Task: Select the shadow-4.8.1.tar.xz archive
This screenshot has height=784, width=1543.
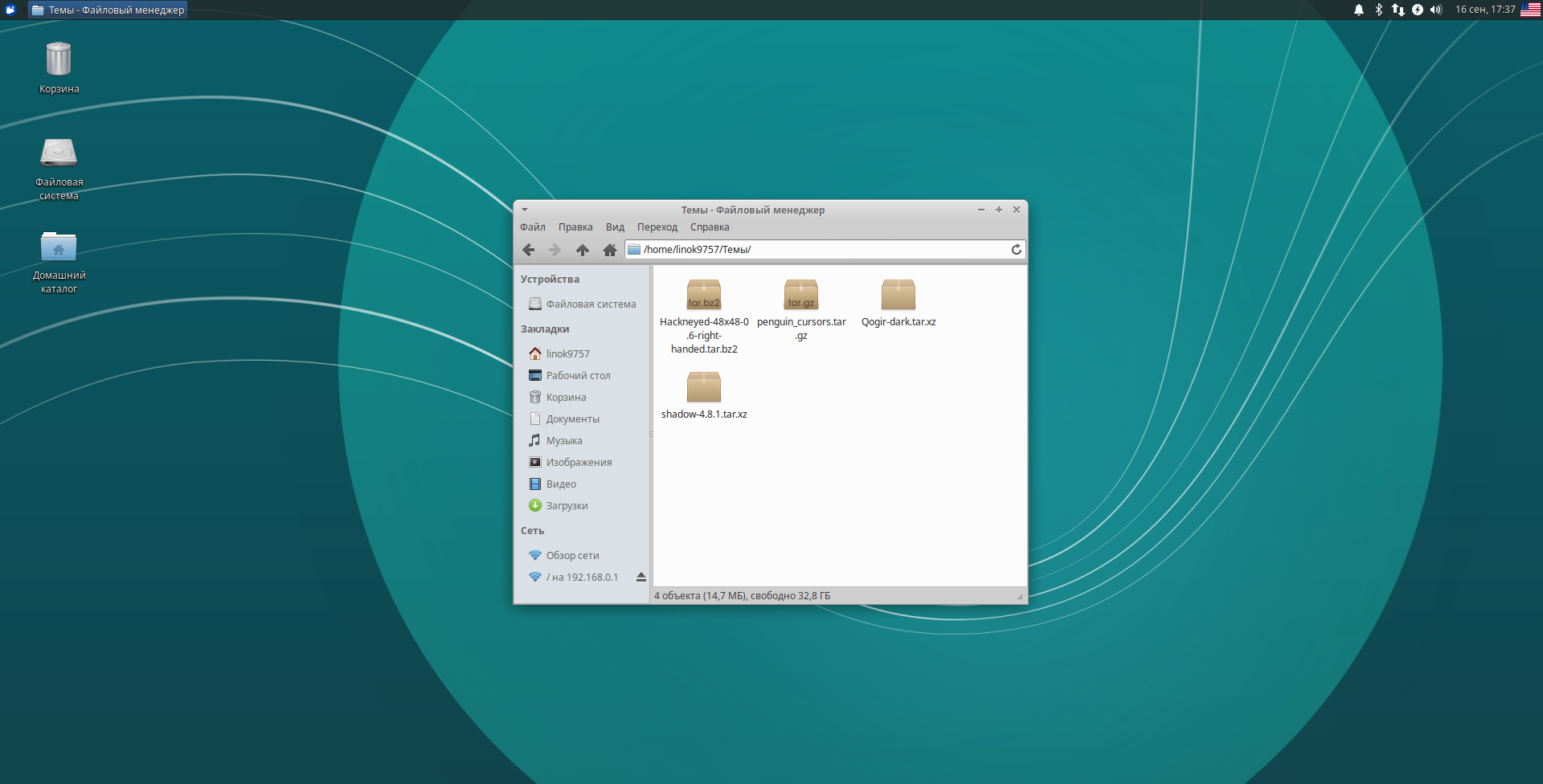Action: point(703,386)
